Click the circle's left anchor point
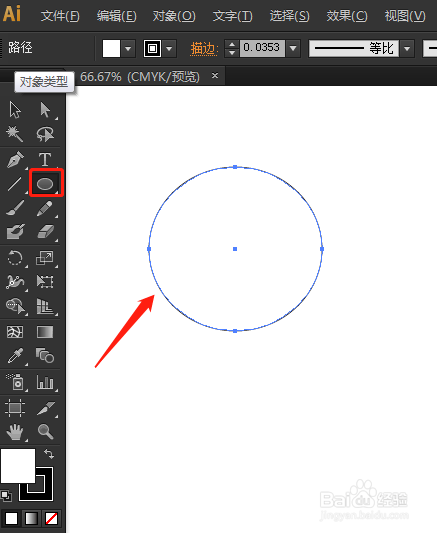The width and height of the screenshot is (437, 533). point(149,249)
